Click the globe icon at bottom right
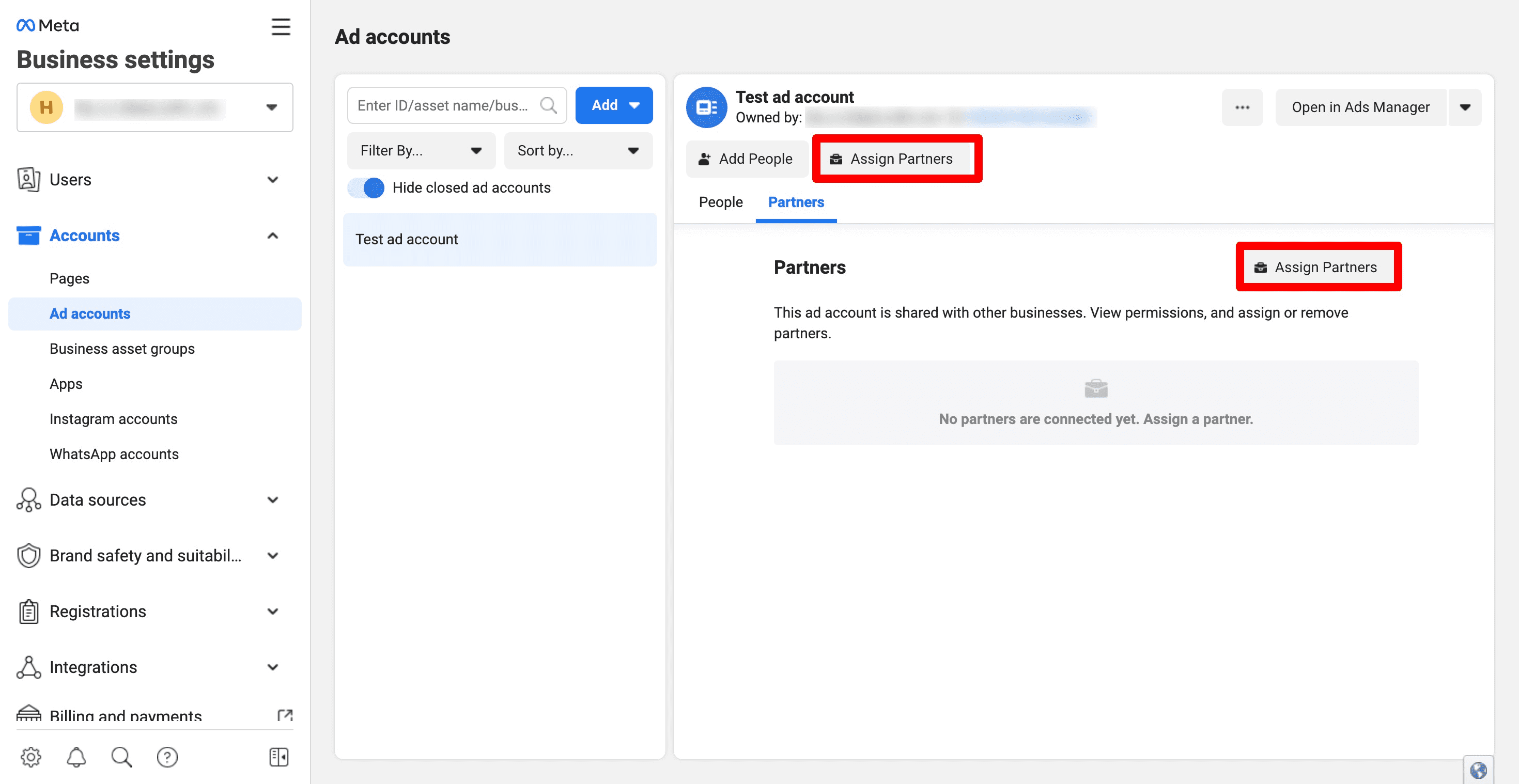The image size is (1519, 784). pyautogui.click(x=1478, y=770)
